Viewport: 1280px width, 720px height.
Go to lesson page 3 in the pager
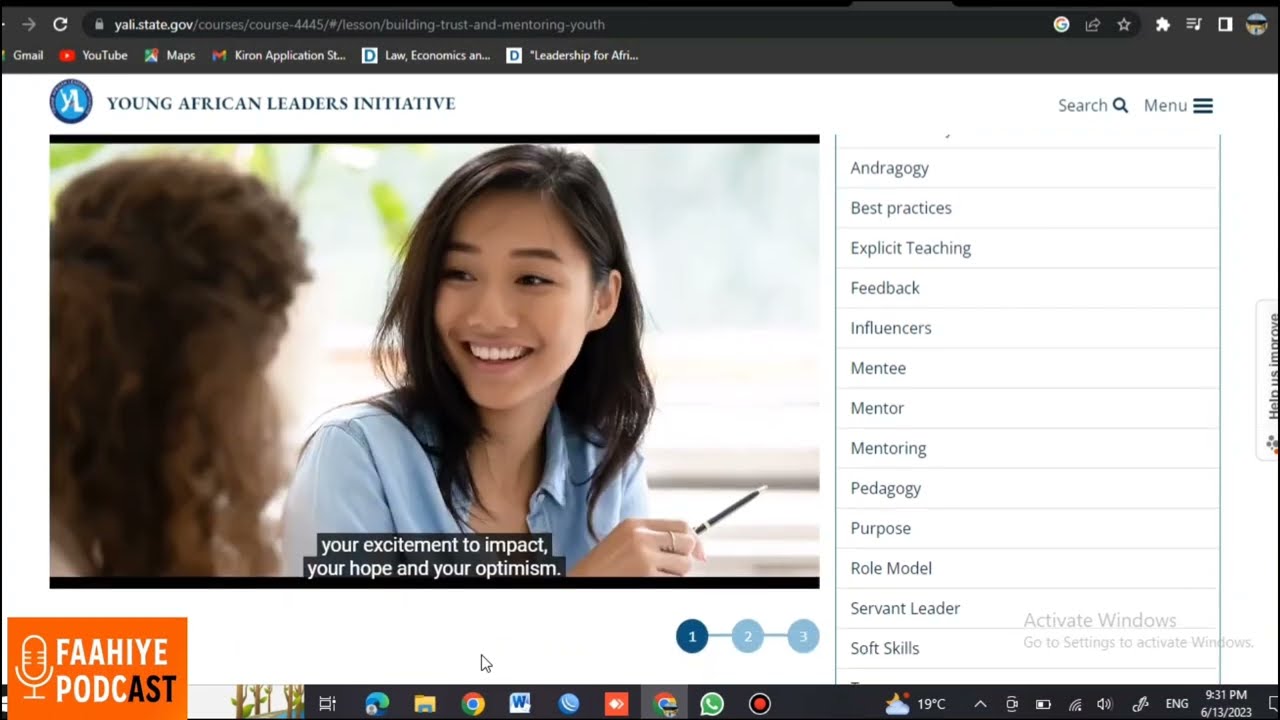(x=803, y=636)
